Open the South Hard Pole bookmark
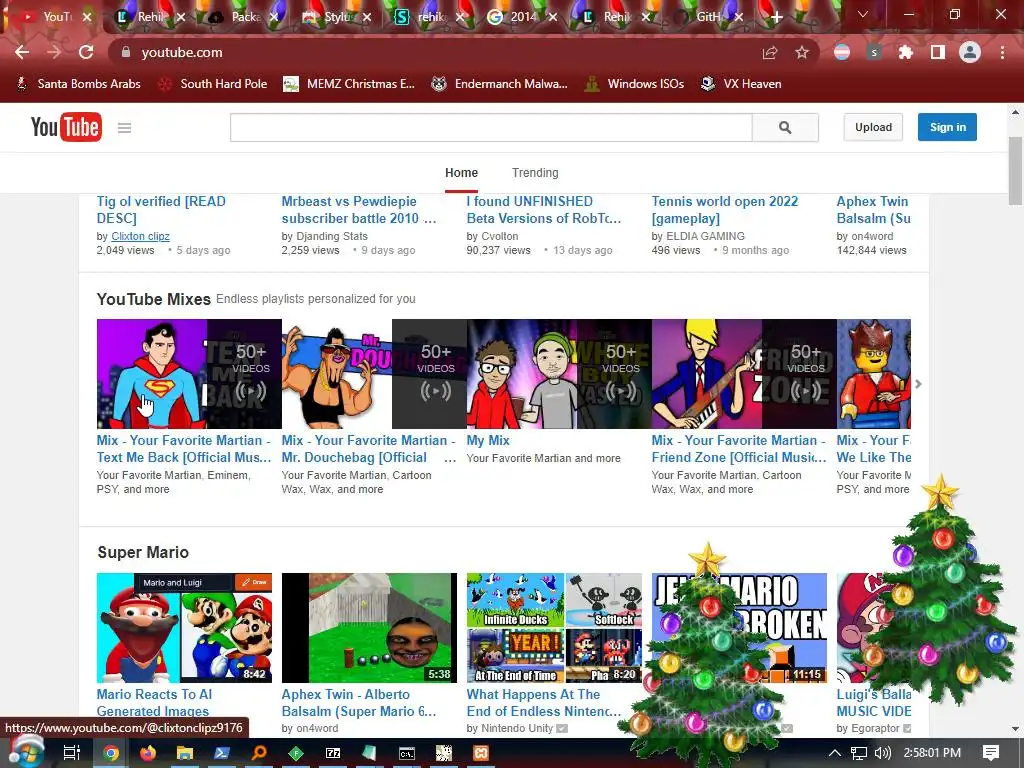The height and width of the screenshot is (768, 1024). [x=214, y=84]
